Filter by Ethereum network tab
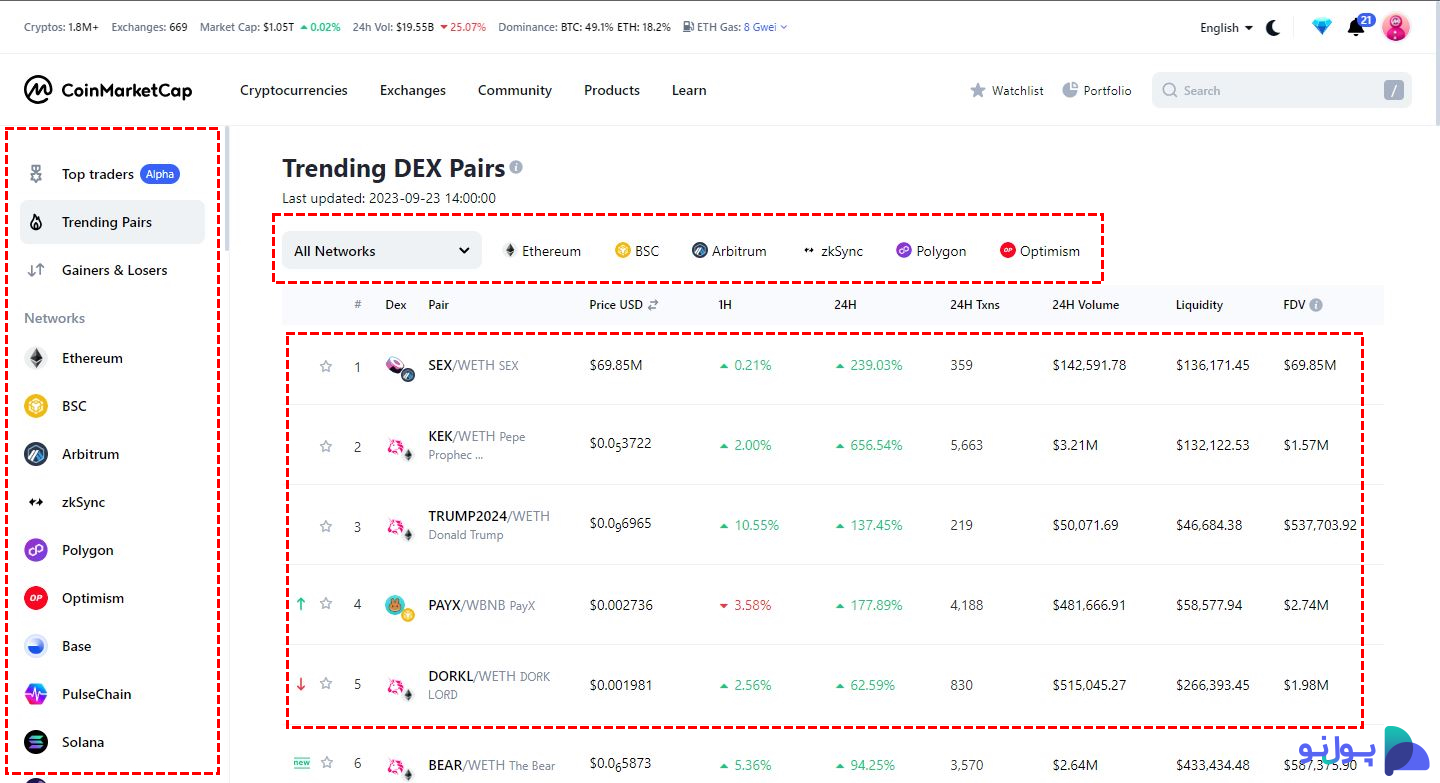The image size is (1440, 783). [541, 251]
